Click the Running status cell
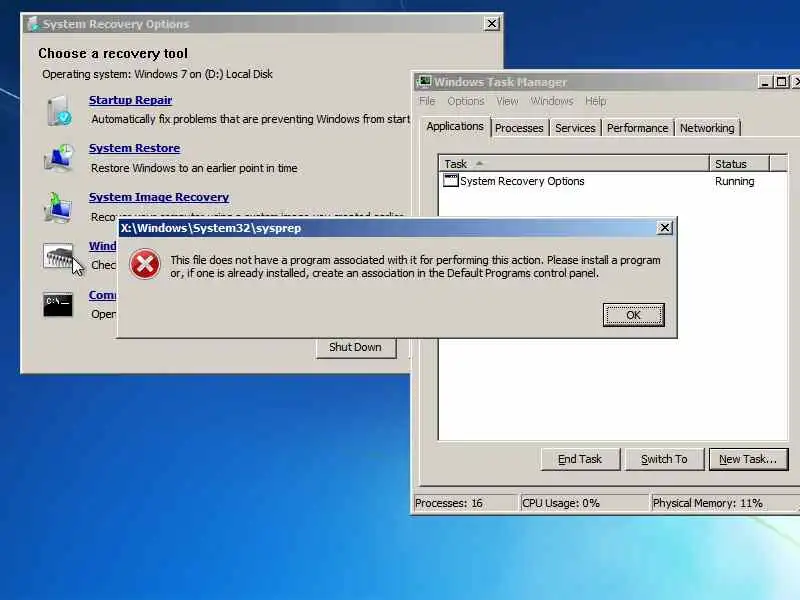The width and height of the screenshot is (800, 600). coord(734,181)
